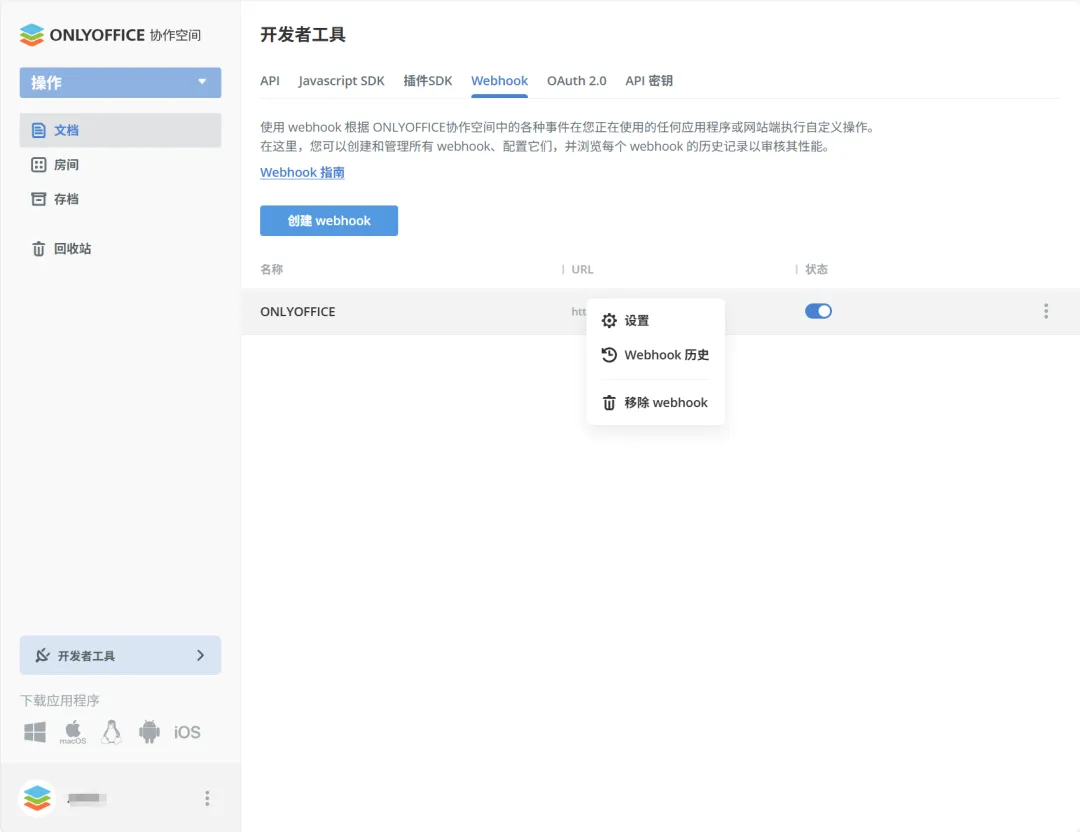
Task: Switch to the OAuth 2.0 tab
Action: click(577, 81)
